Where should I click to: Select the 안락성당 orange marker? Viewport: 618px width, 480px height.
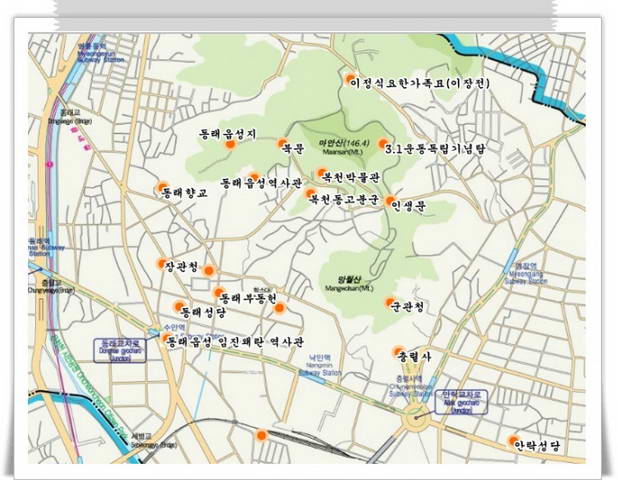[x=513, y=441]
